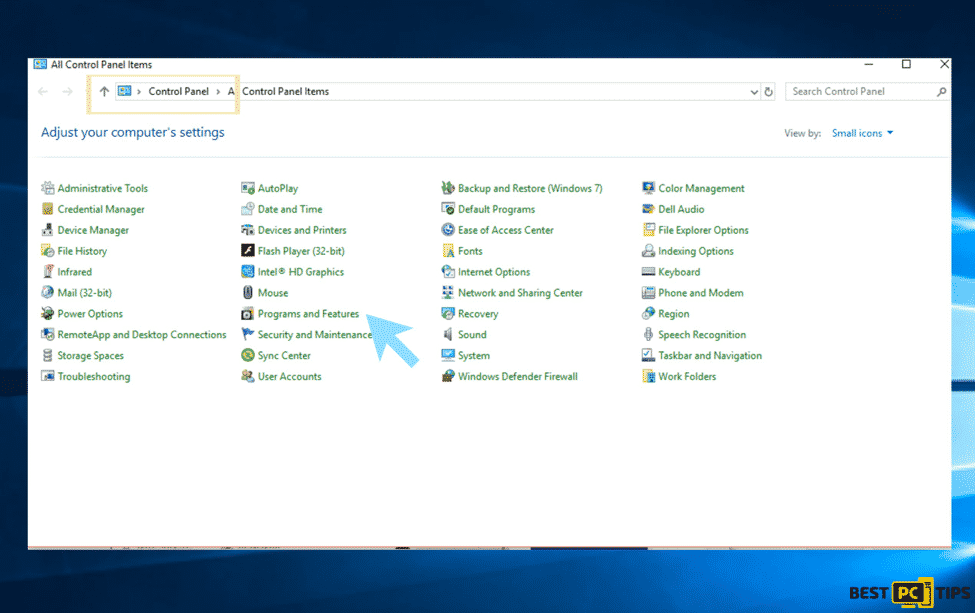
Task: Click the Storage Spaces icon
Action: point(47,356)
